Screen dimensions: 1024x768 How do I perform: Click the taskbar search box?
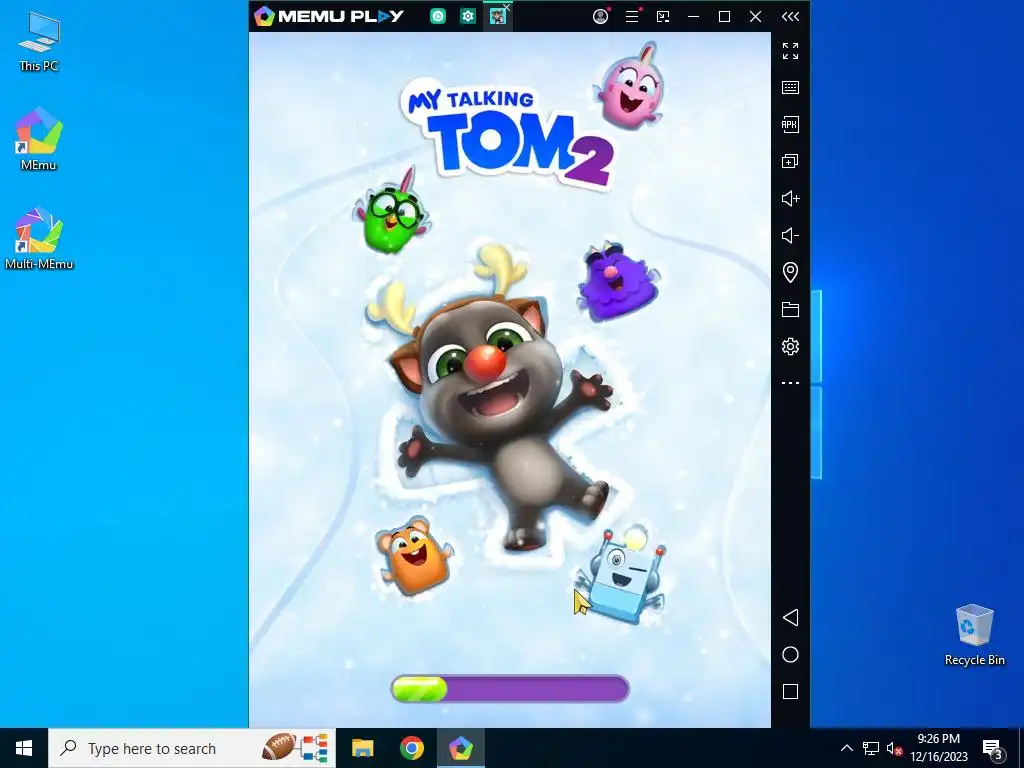192,748
